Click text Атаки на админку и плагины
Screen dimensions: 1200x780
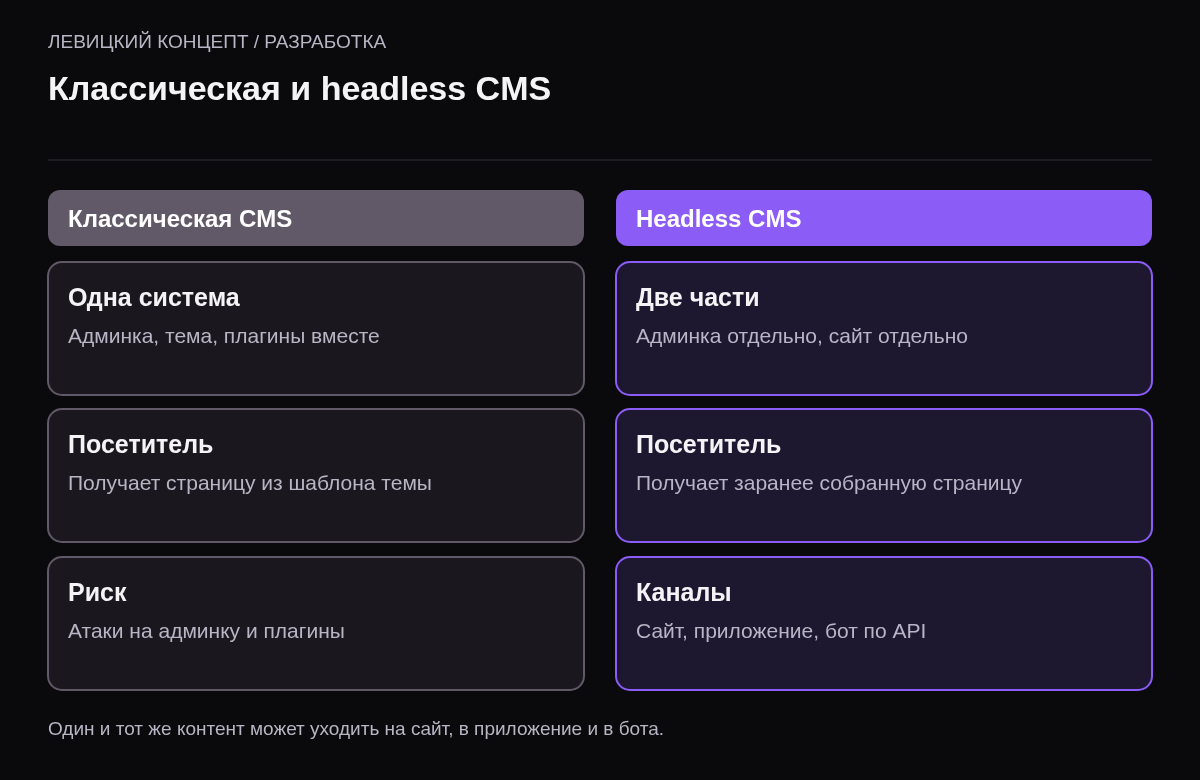click(206, 631)
